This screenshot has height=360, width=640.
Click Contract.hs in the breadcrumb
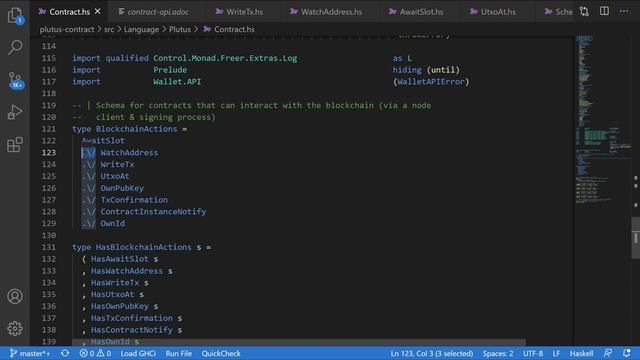point(234,29)
